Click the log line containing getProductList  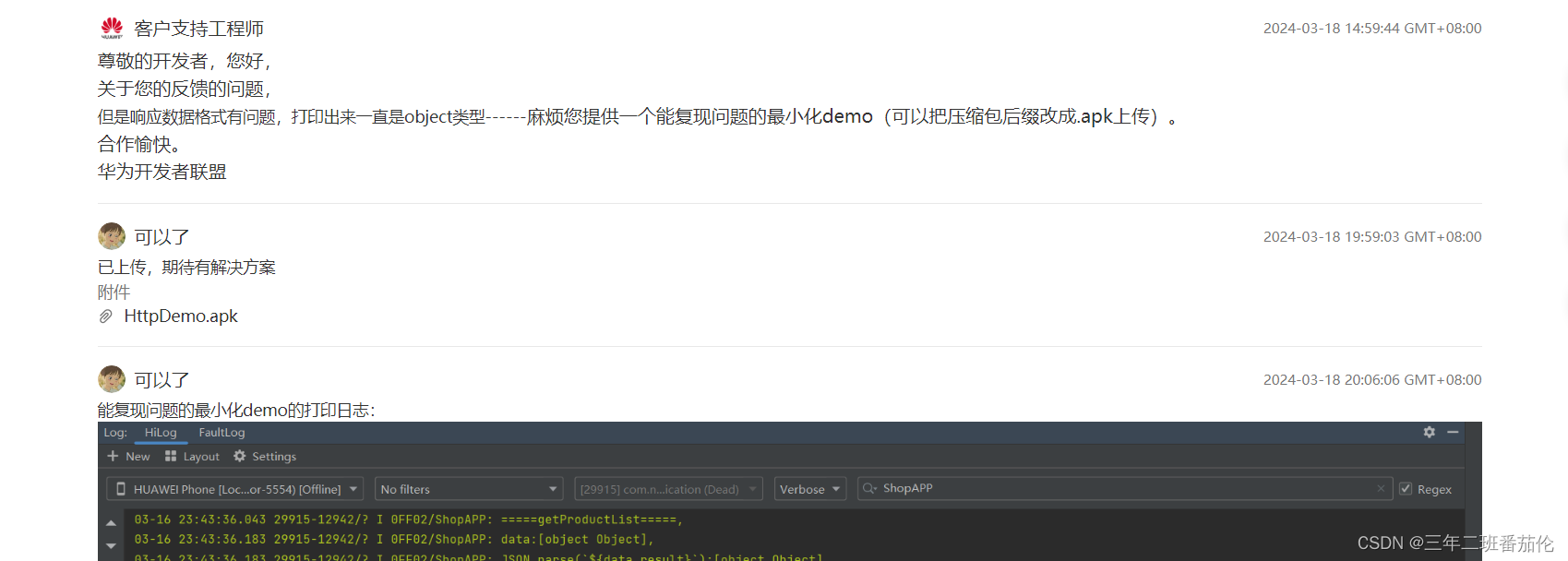(409, 519)
